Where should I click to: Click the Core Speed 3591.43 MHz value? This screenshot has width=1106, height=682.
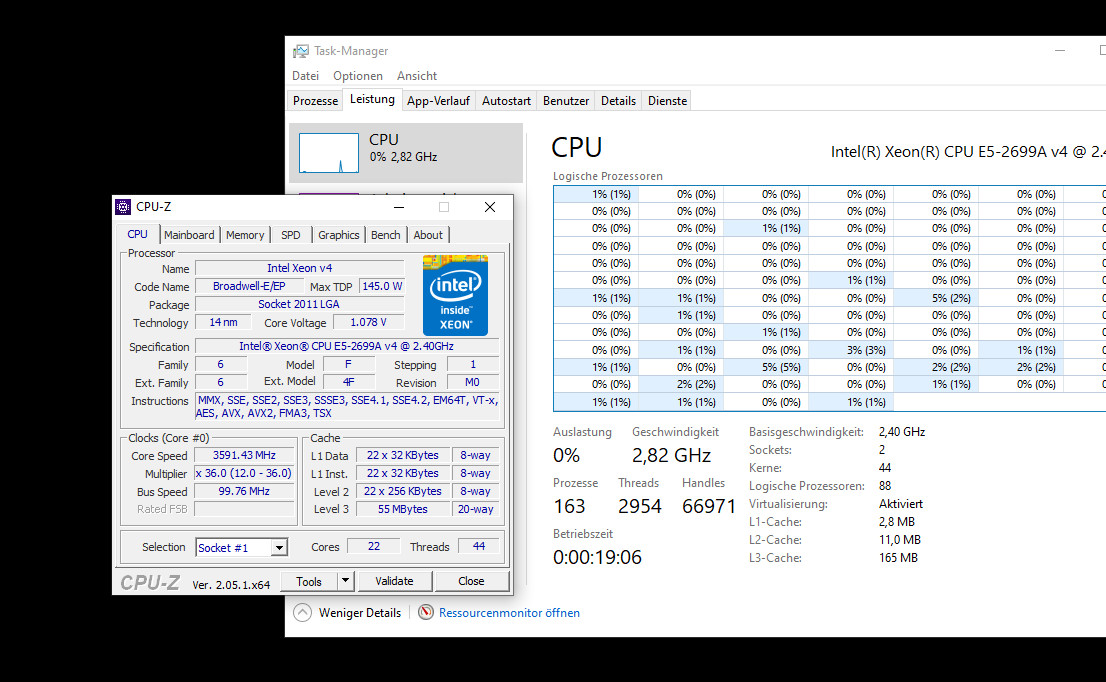click(244, 456)
